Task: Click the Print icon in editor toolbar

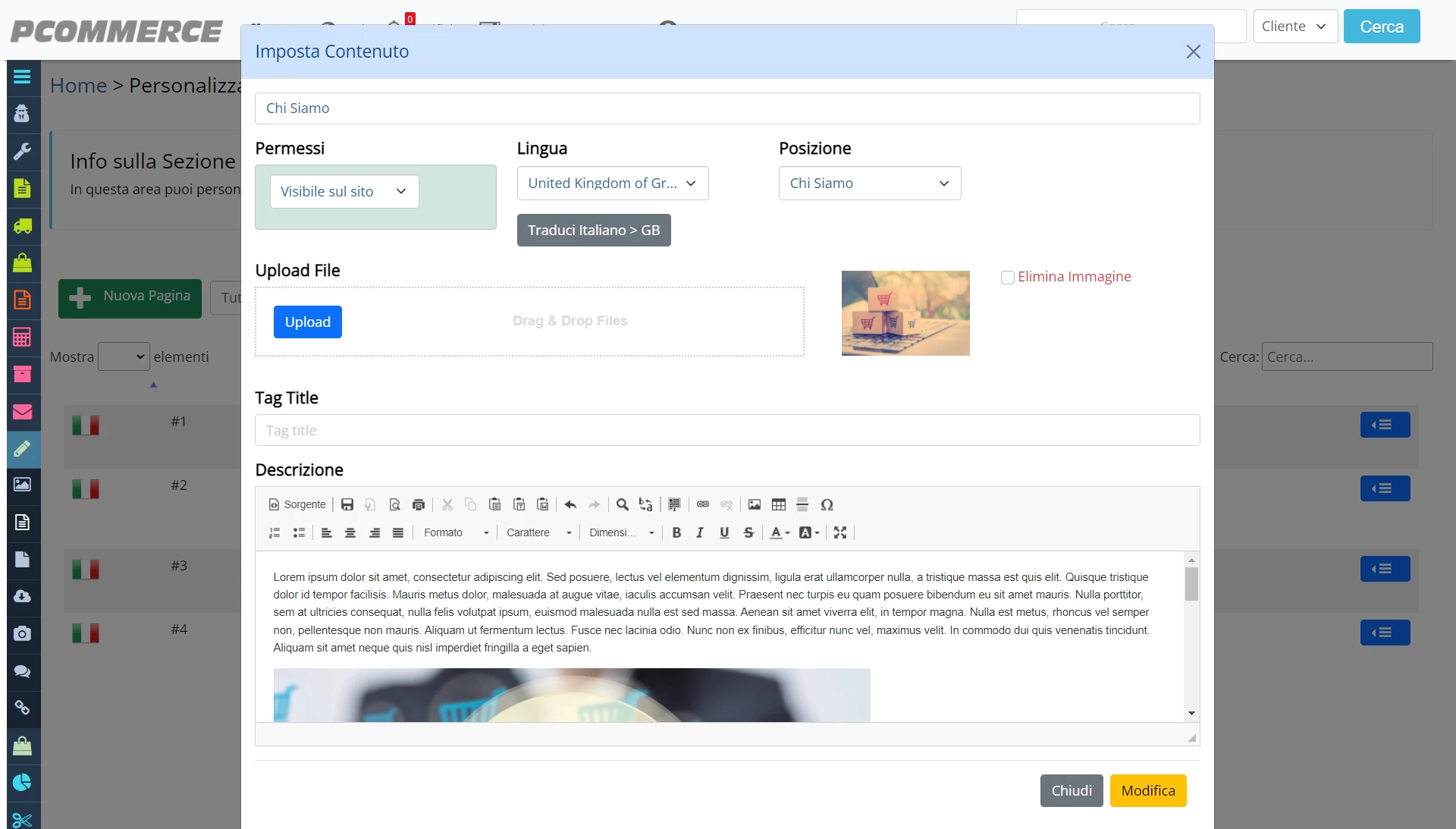Action: (419, 504)
